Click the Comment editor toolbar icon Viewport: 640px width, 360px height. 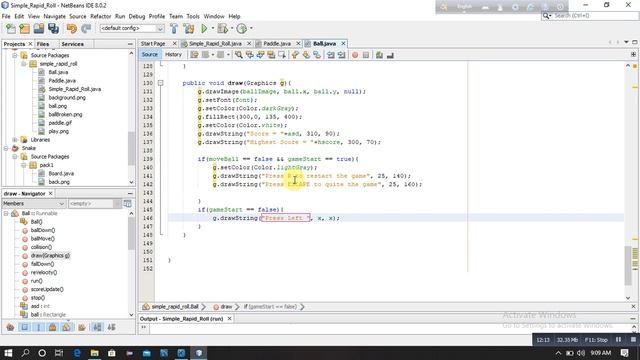click(x=379, y=55)
